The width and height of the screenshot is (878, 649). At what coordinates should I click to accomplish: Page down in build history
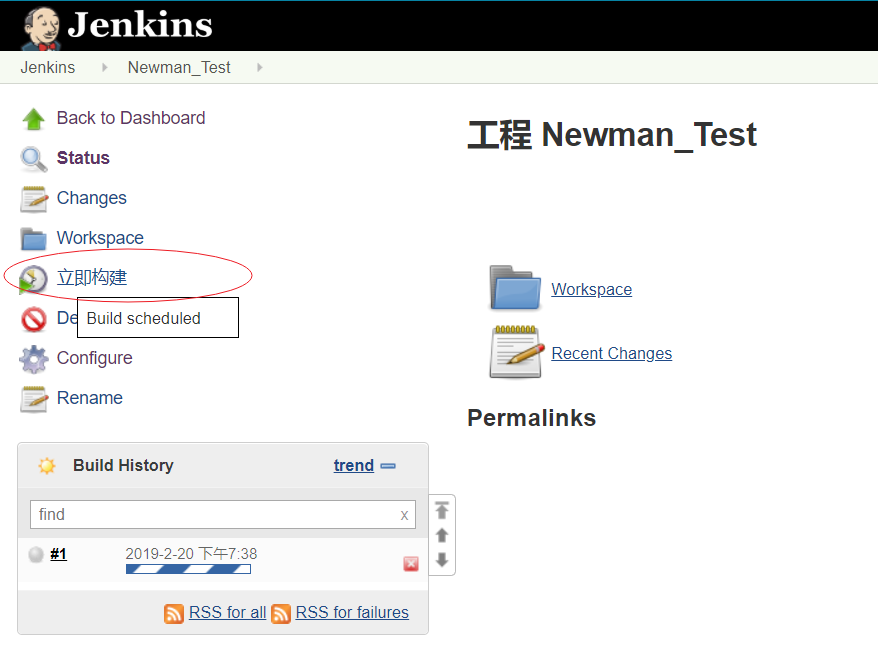[x=442, y=559]
